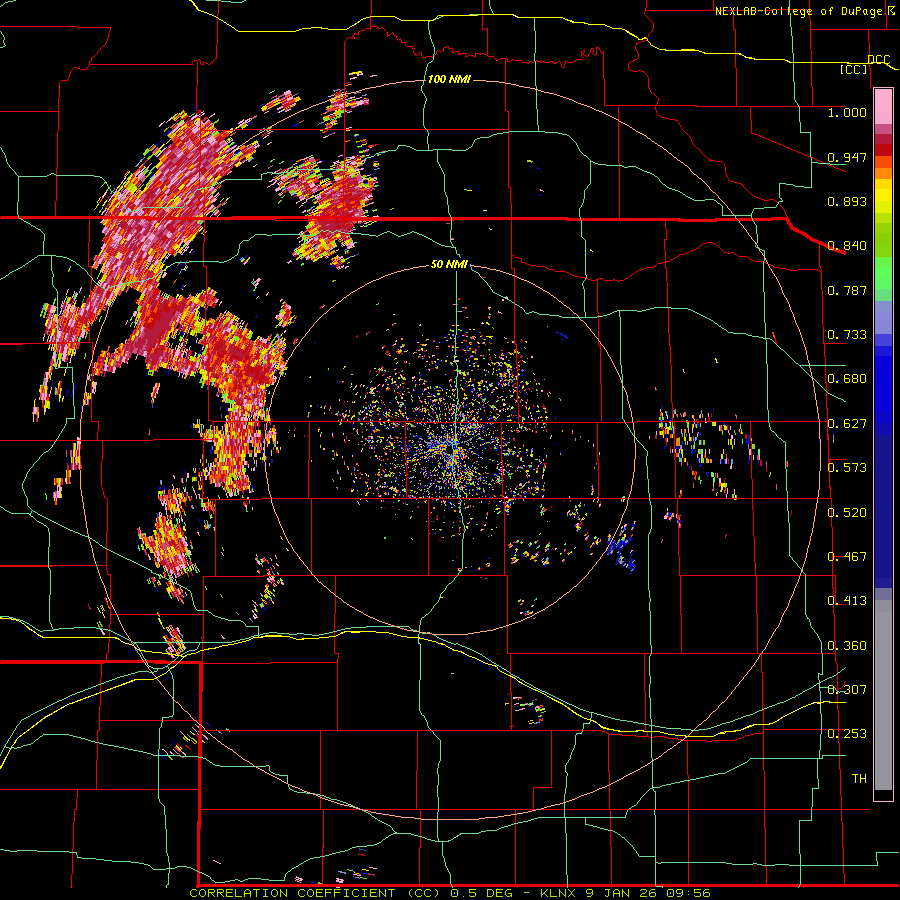Select the 0.947 legend value
900x900 pixels.
(x=847, y=157)
